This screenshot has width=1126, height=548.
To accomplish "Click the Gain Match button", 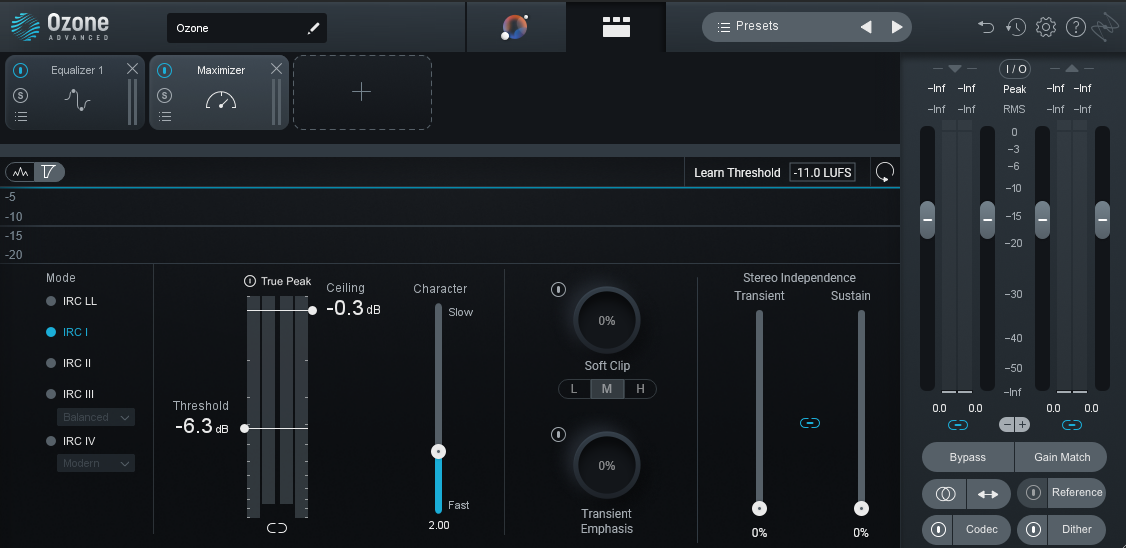I will 1061,457.
